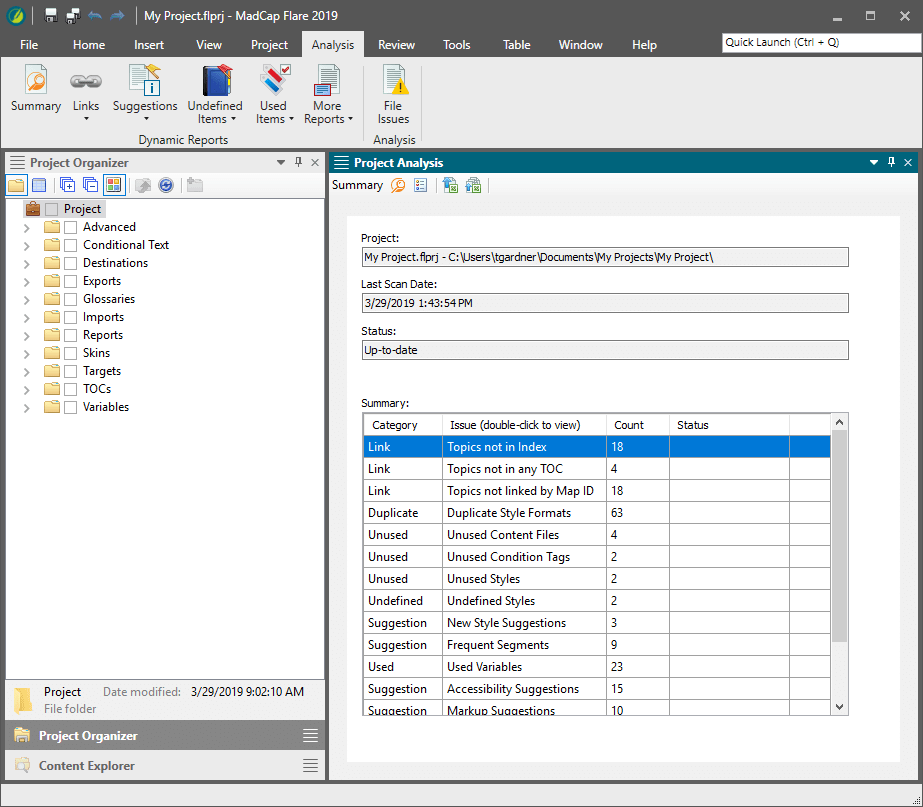Tick the checkbox next to Project root
The image size is (923, 807).
pos(52,210)
